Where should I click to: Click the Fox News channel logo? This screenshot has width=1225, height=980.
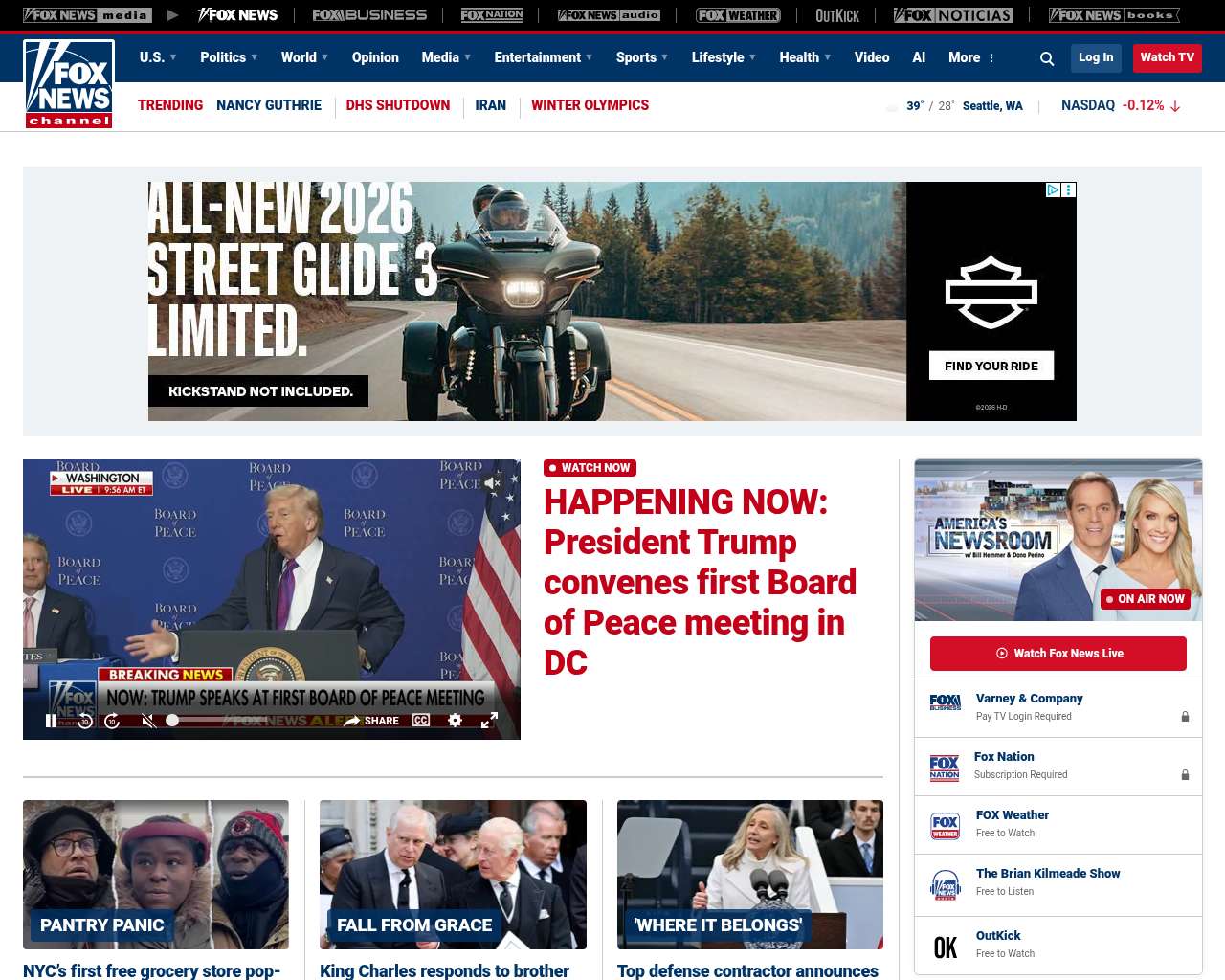[69, 84]
